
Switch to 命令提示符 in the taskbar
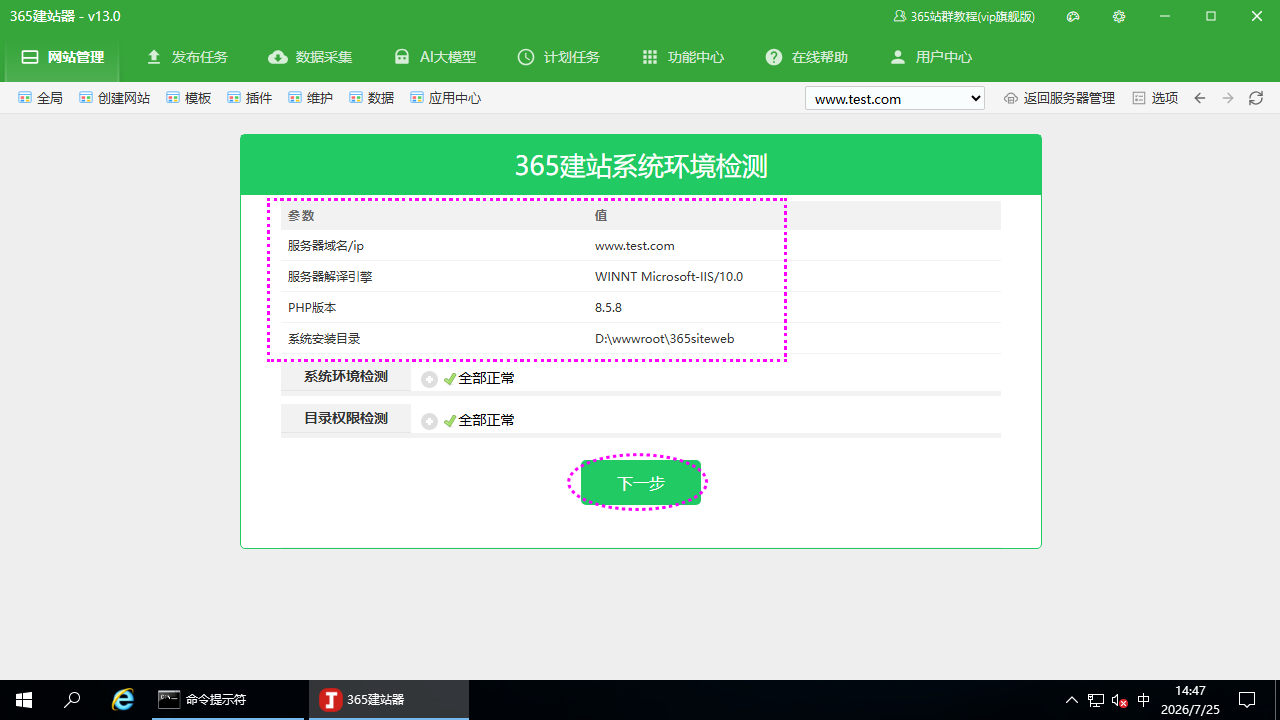tap(228, 700)
